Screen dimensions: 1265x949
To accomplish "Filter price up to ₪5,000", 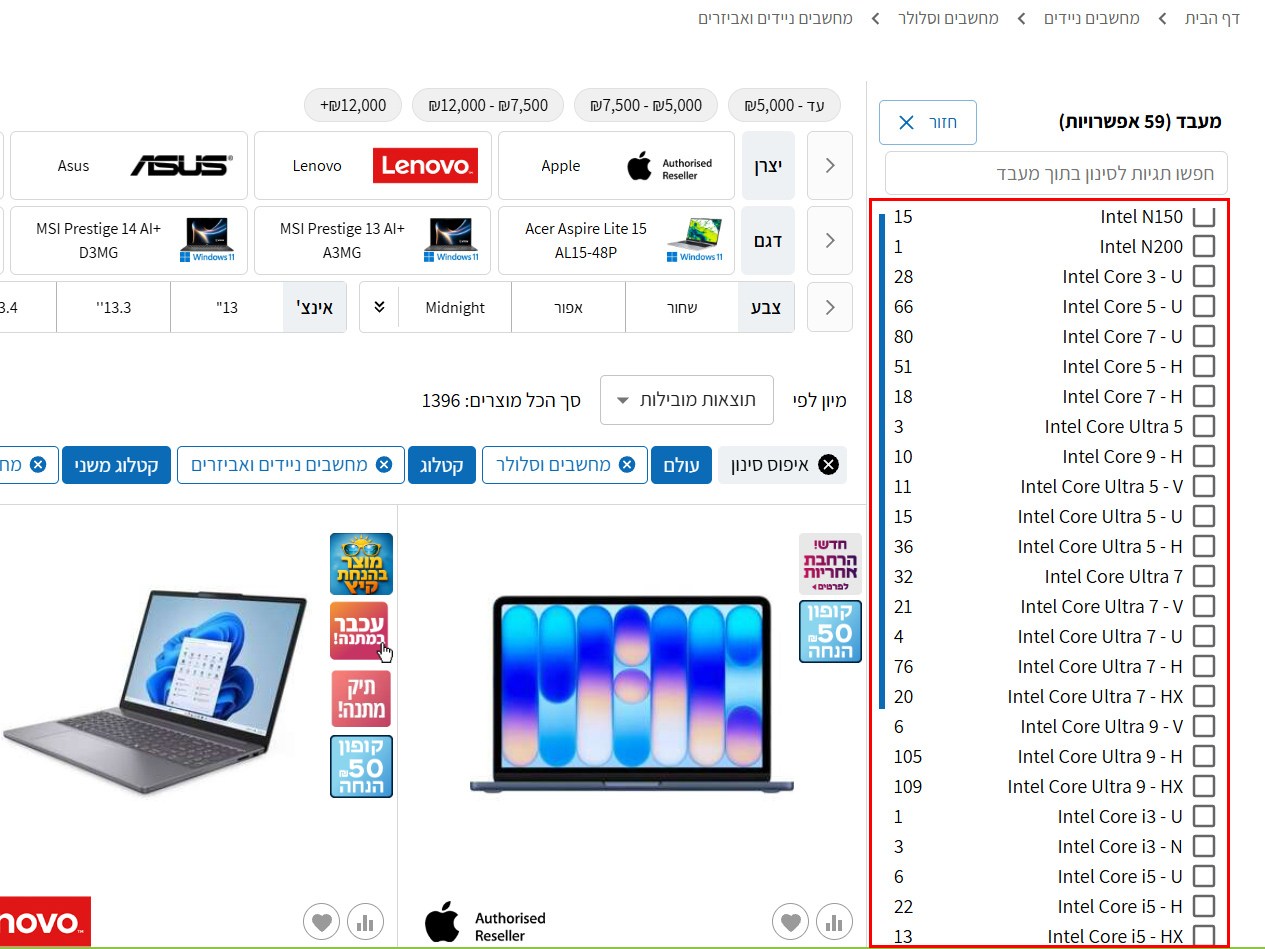I will point(785,105).
